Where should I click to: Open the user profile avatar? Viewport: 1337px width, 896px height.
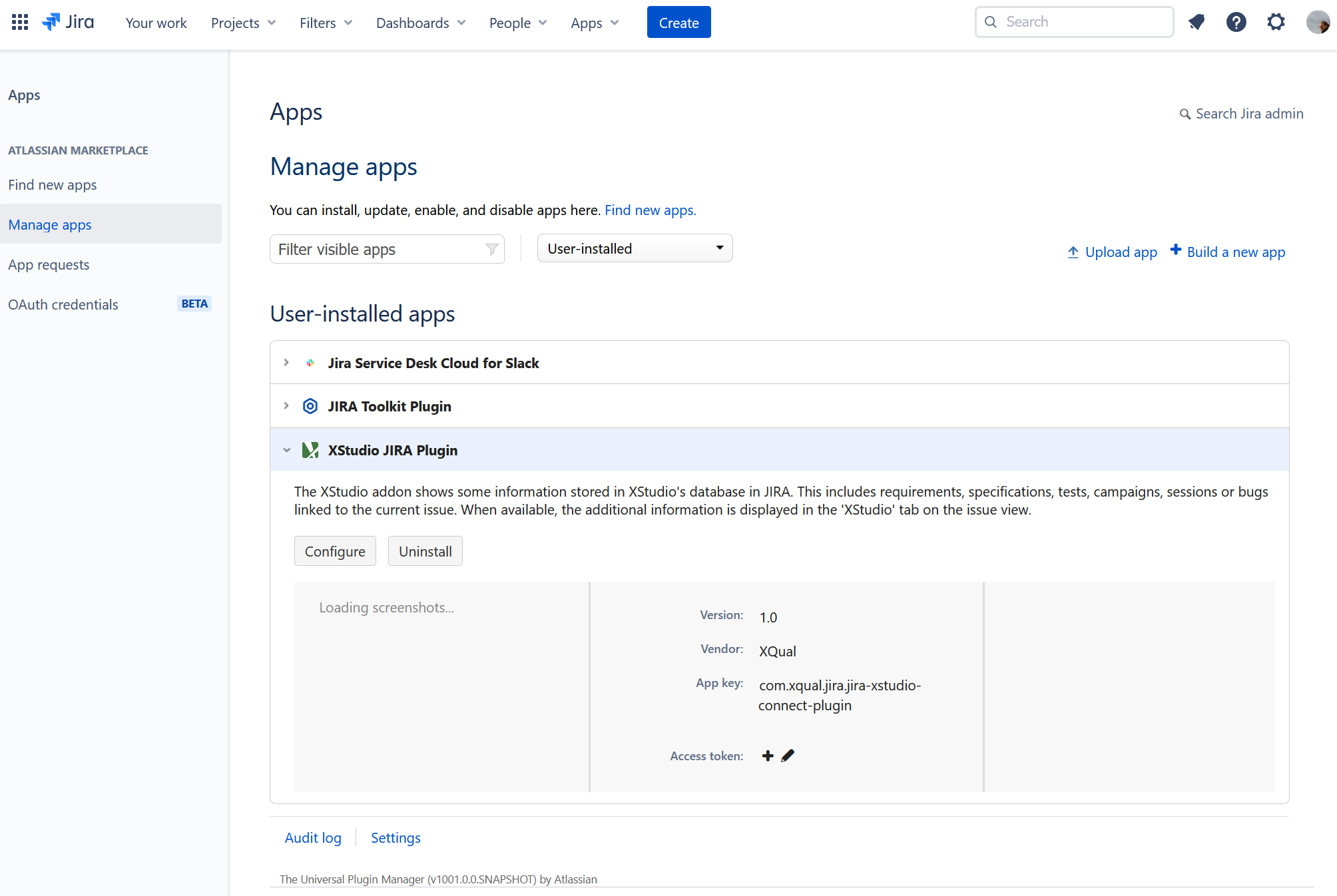click(x=1318, y=22)
